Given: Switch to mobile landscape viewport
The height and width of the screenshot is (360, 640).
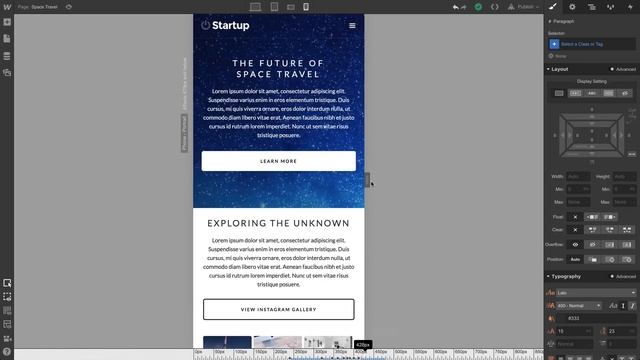Looking at the screenshot, I should [x=291, y=7].
